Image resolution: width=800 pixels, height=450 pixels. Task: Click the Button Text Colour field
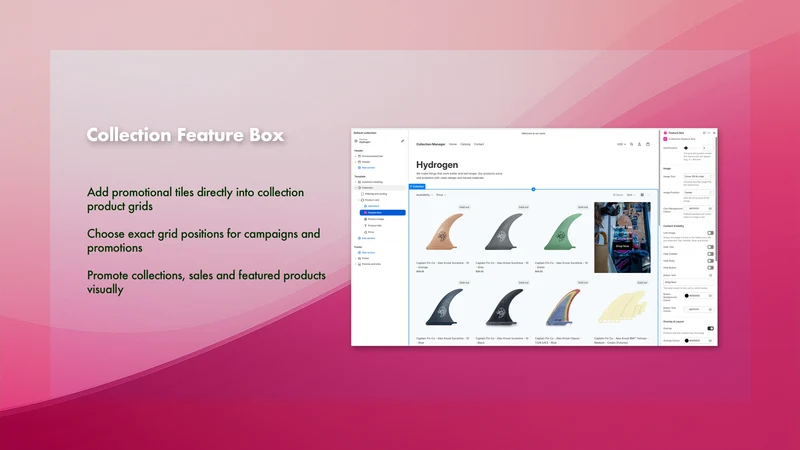[x=698, y=309]
